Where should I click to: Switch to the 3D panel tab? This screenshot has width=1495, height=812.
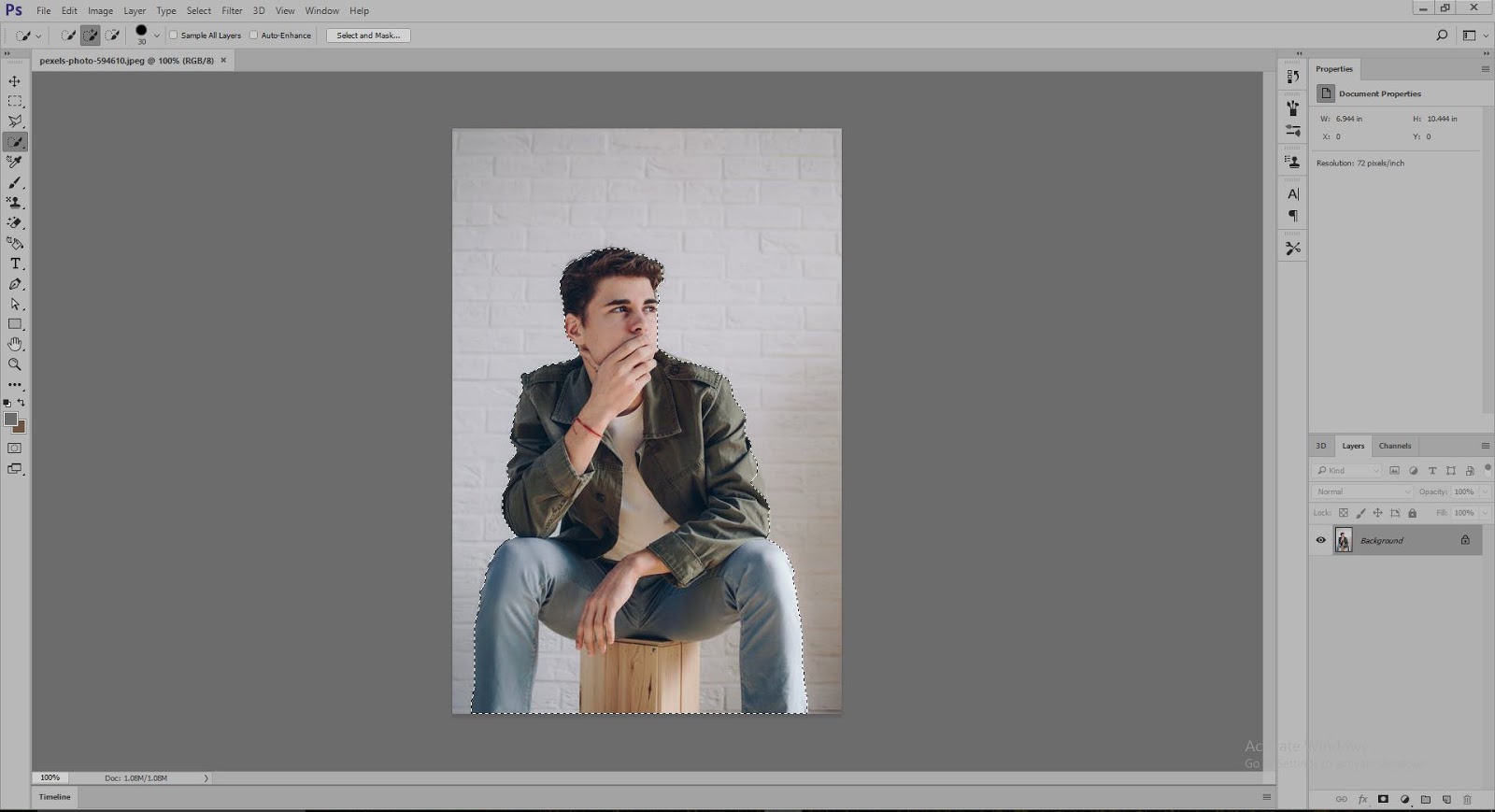1321,446
